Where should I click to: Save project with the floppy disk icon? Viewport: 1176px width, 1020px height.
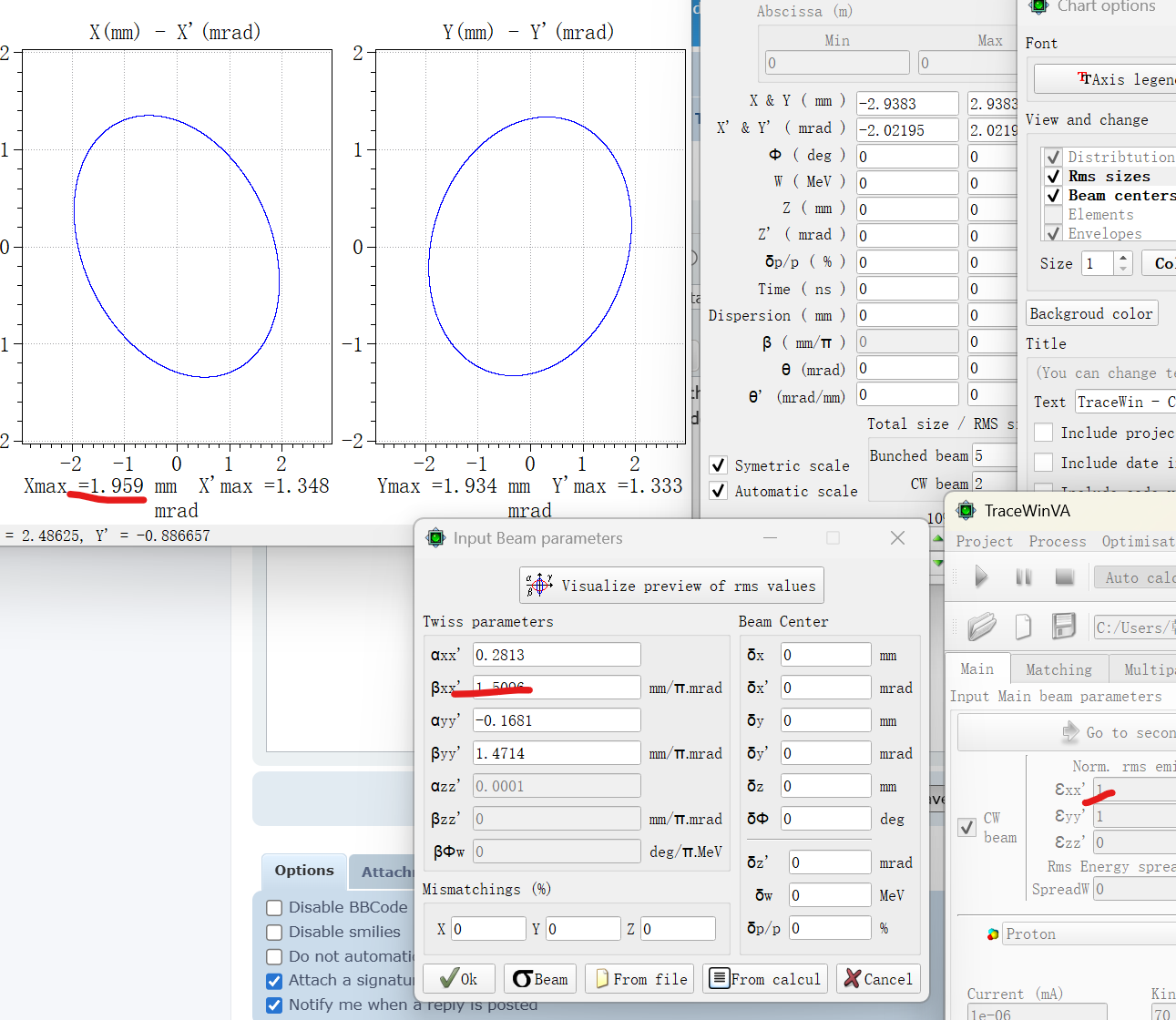point(1064,627)
